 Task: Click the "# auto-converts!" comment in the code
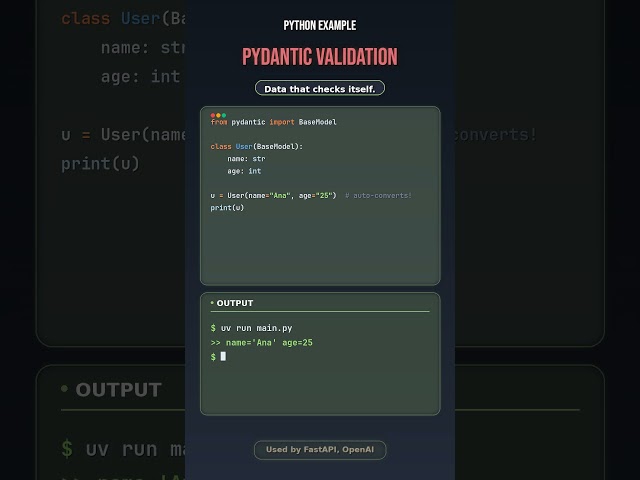point(378,196)
